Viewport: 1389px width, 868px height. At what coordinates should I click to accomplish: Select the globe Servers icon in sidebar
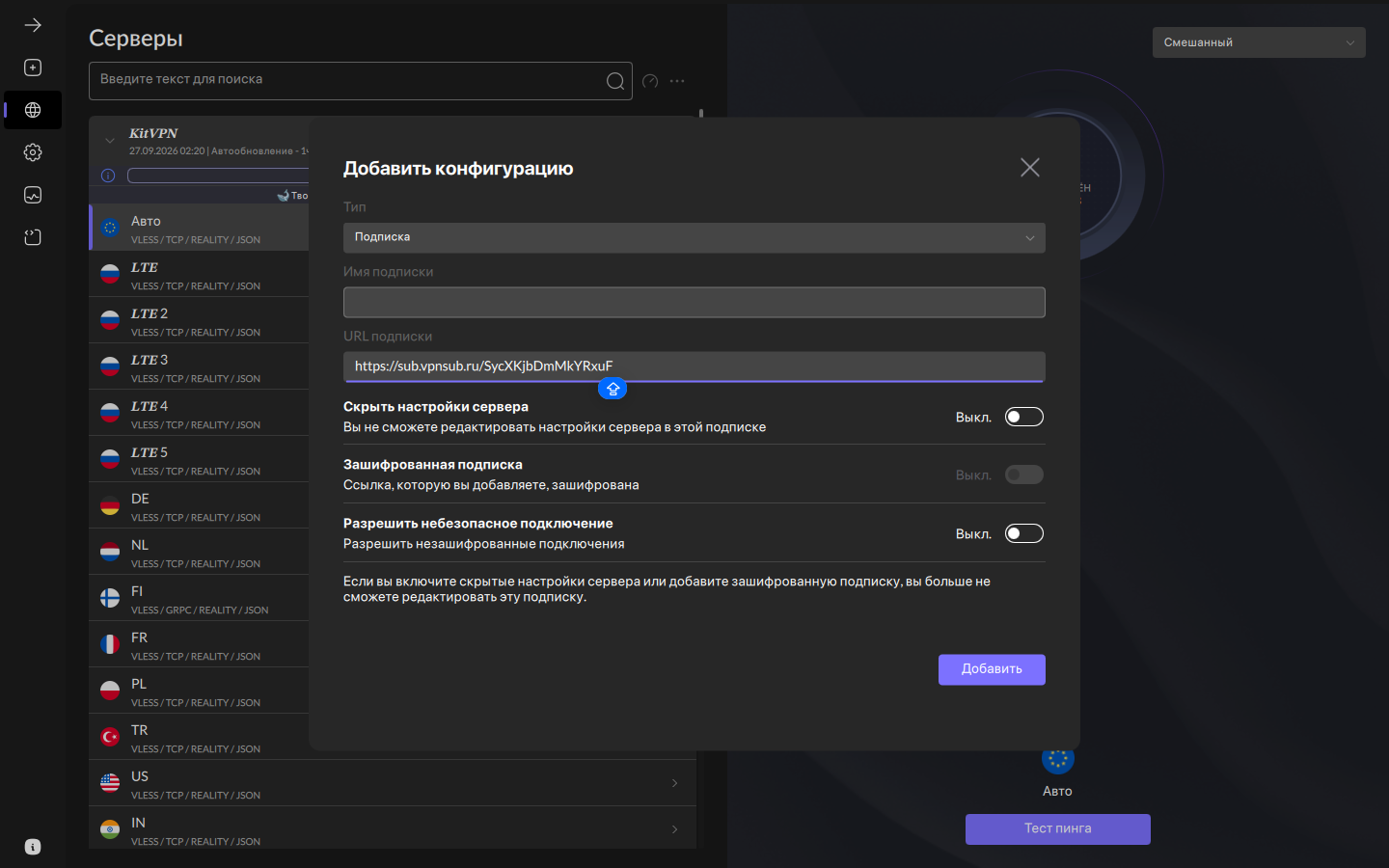(x=33, y=110)
